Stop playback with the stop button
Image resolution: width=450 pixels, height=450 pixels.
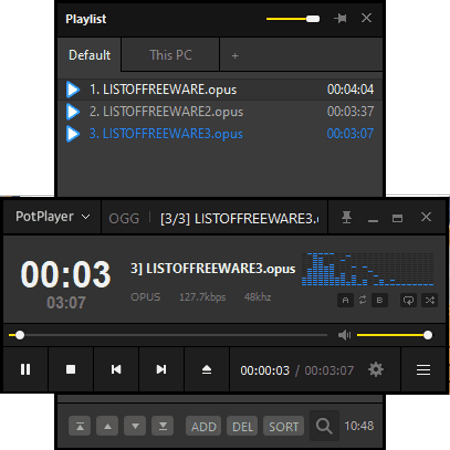71,369
